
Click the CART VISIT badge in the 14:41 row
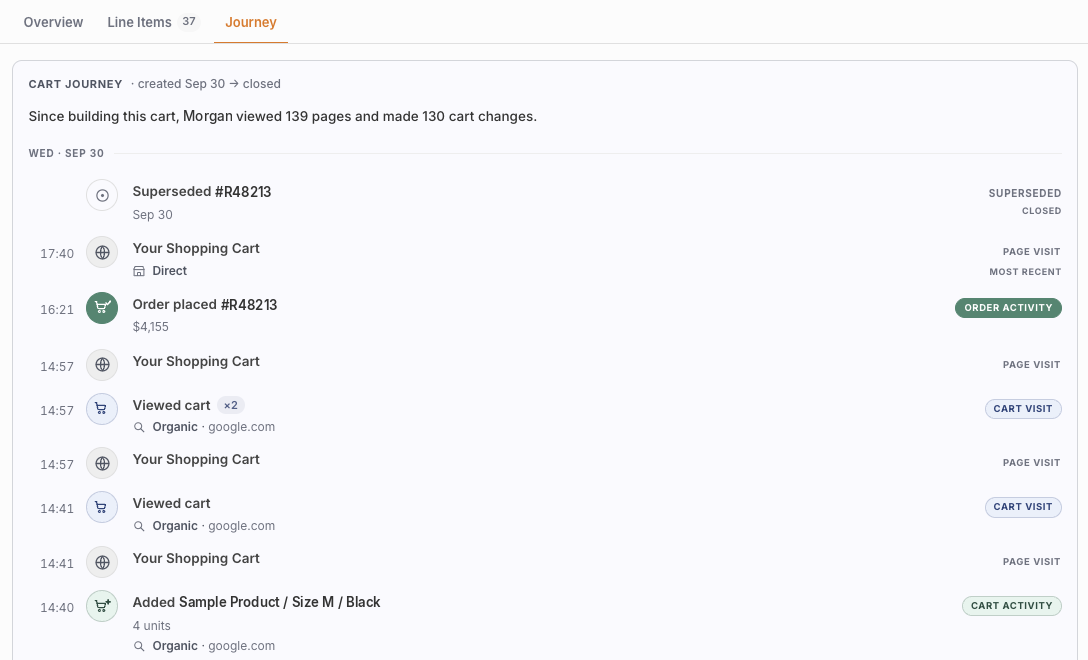click(x=1023, y=507)
